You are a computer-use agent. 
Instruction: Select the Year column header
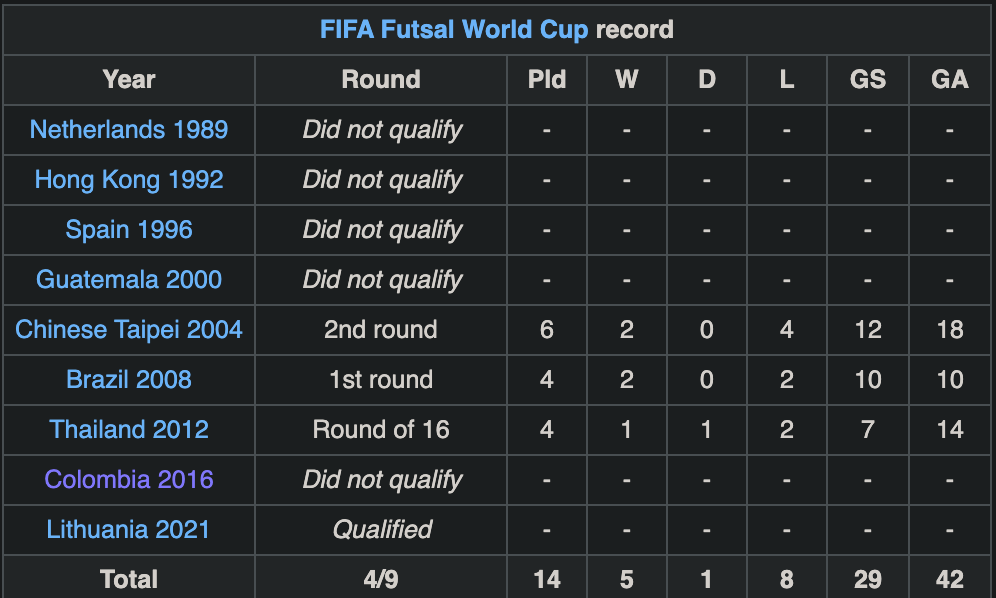[x=129, y=79]
